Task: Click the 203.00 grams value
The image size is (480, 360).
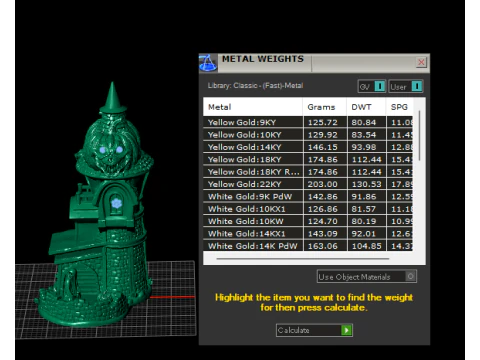Action: 323,184
